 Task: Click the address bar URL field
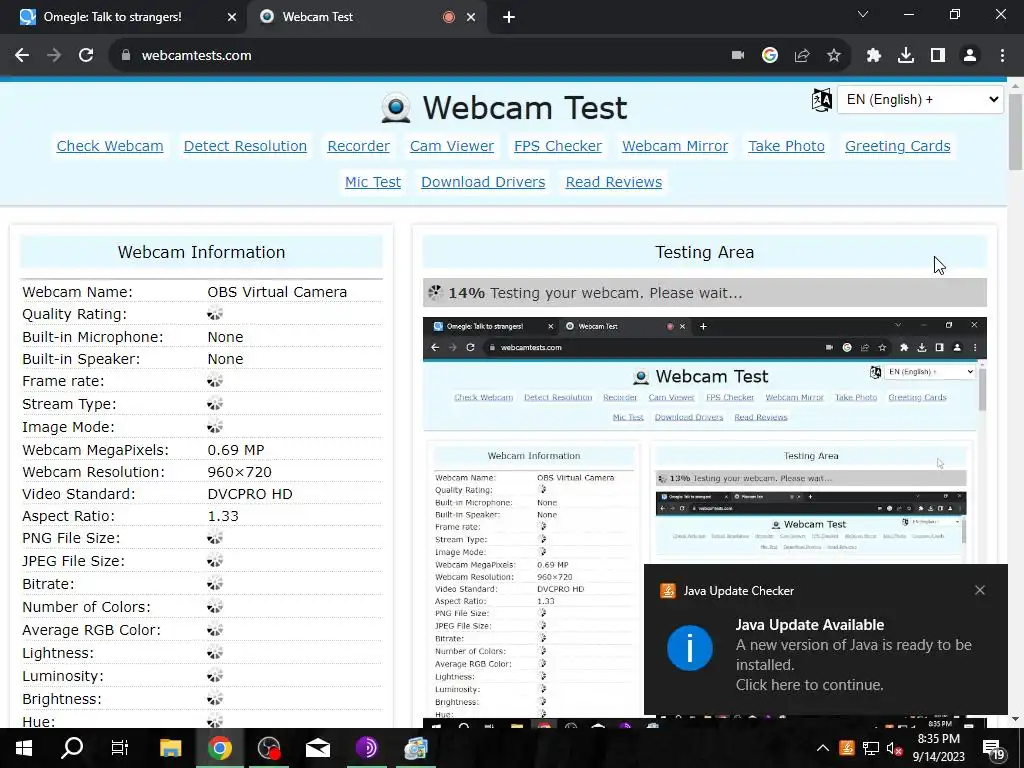pyautogui.click(x=418, y=56)
